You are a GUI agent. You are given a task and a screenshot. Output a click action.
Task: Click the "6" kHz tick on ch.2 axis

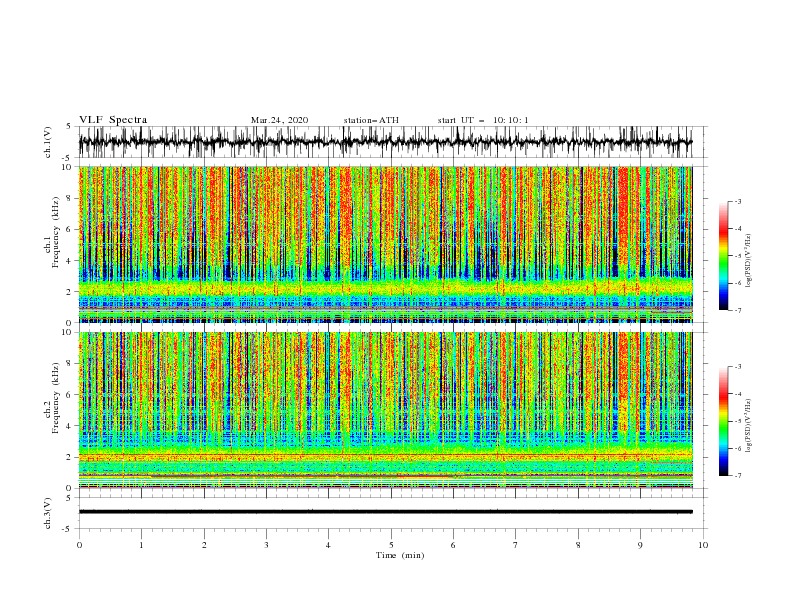click(x=69, y=395)
